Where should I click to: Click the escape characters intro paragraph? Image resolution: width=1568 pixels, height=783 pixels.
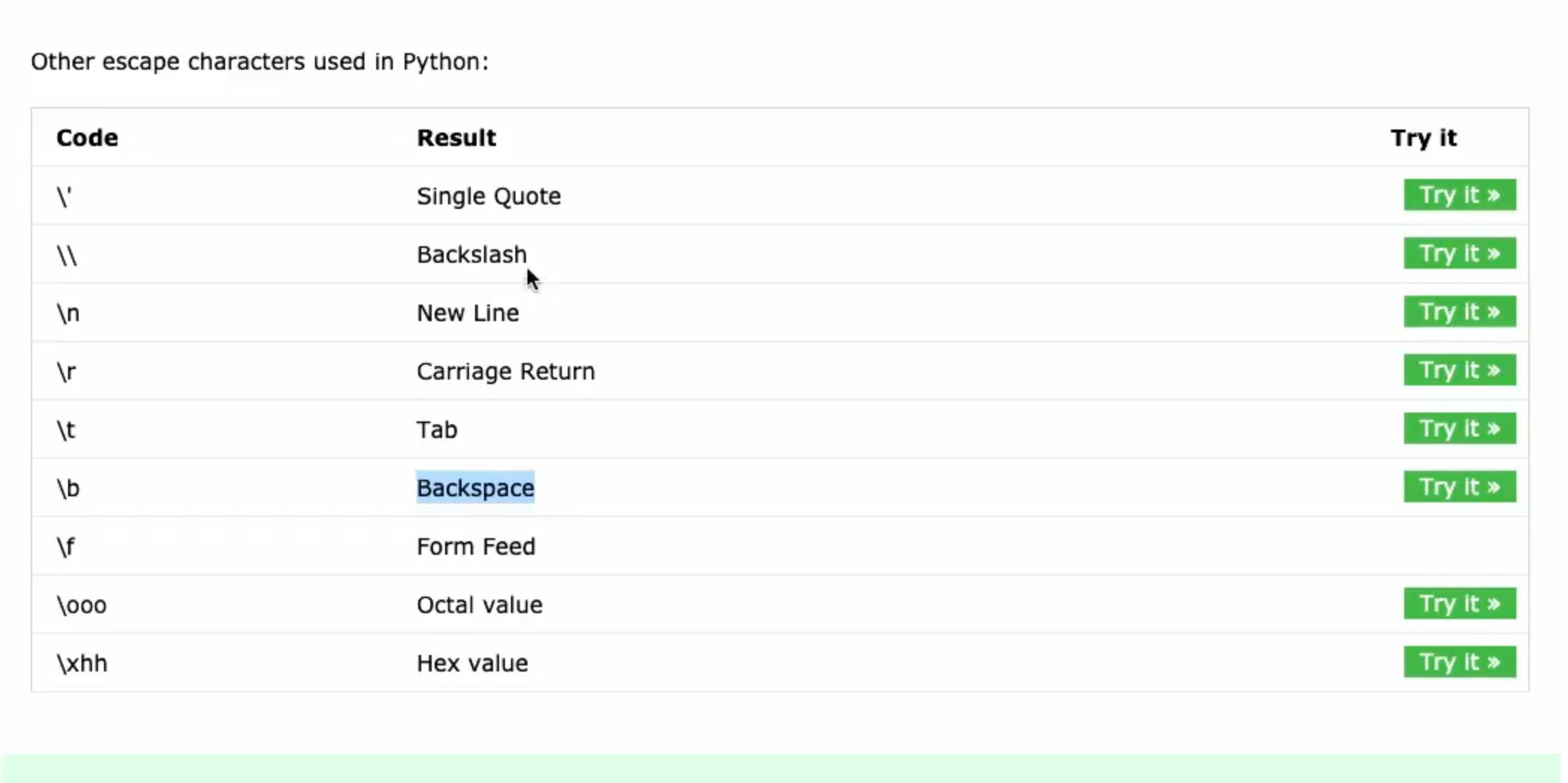tap(260, 61)
